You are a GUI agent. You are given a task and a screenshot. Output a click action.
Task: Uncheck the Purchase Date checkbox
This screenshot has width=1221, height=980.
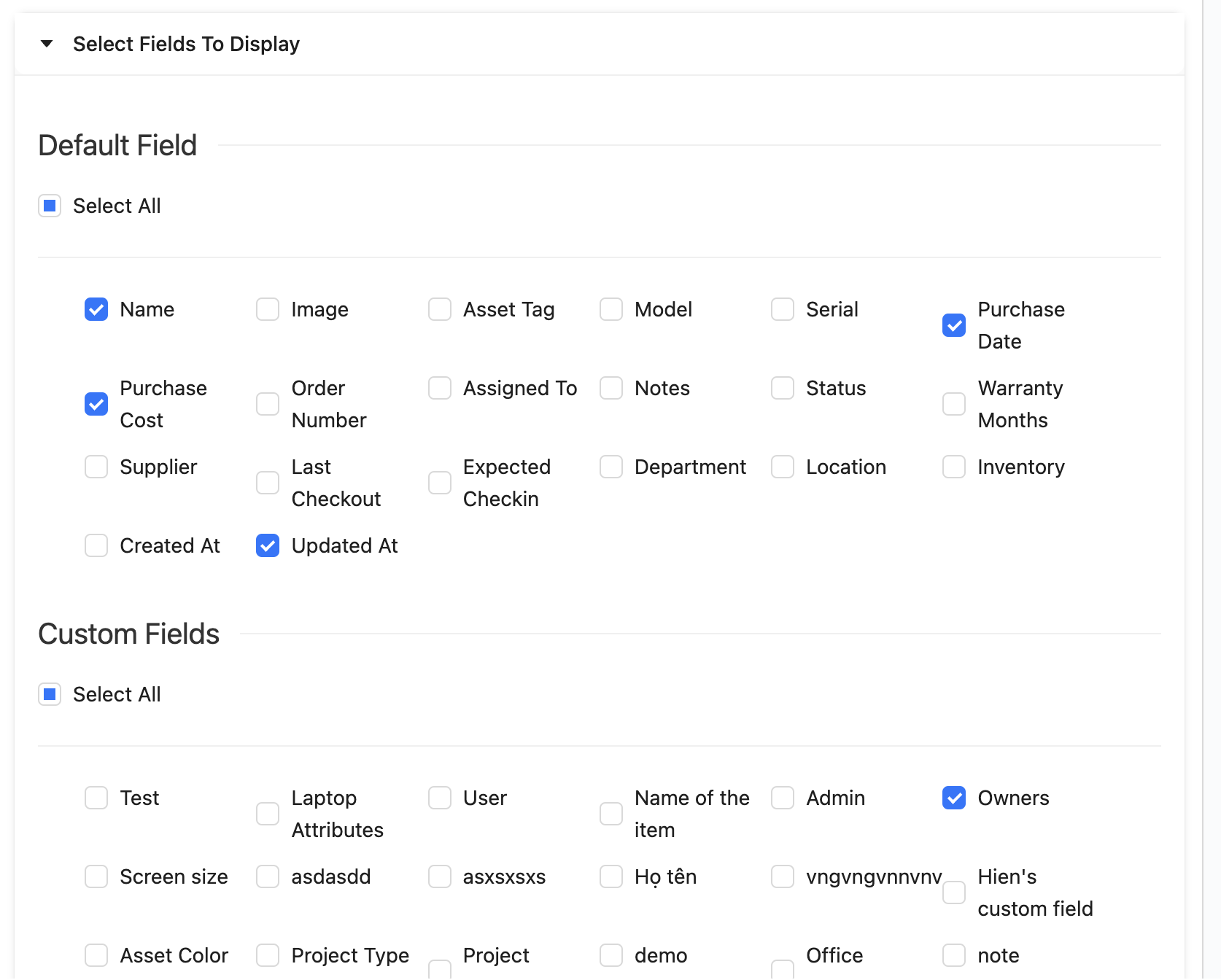point(954,326)
